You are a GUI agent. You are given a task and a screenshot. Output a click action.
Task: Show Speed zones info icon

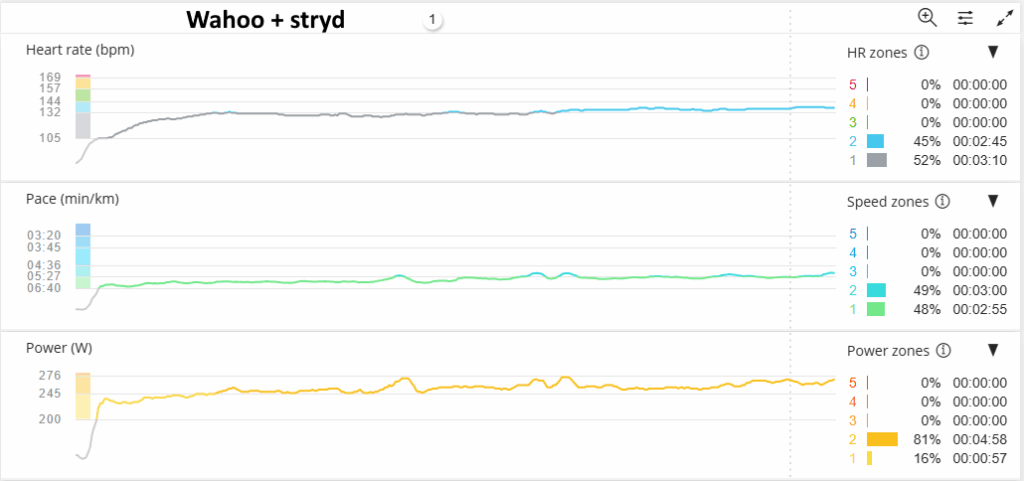[x=942, y=202]
